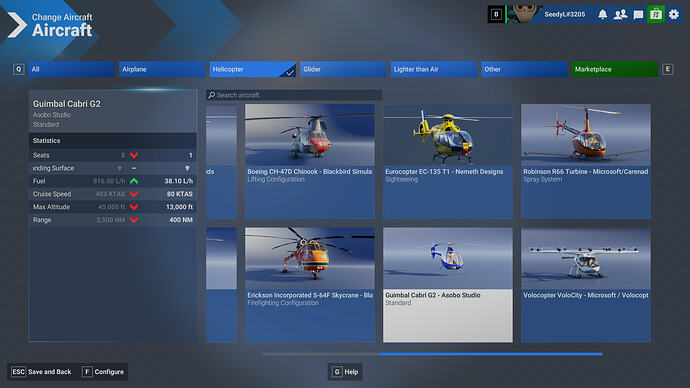
Task: Click the Max Altitude value 13,000 ft
Action: click(x=179, y=207)
